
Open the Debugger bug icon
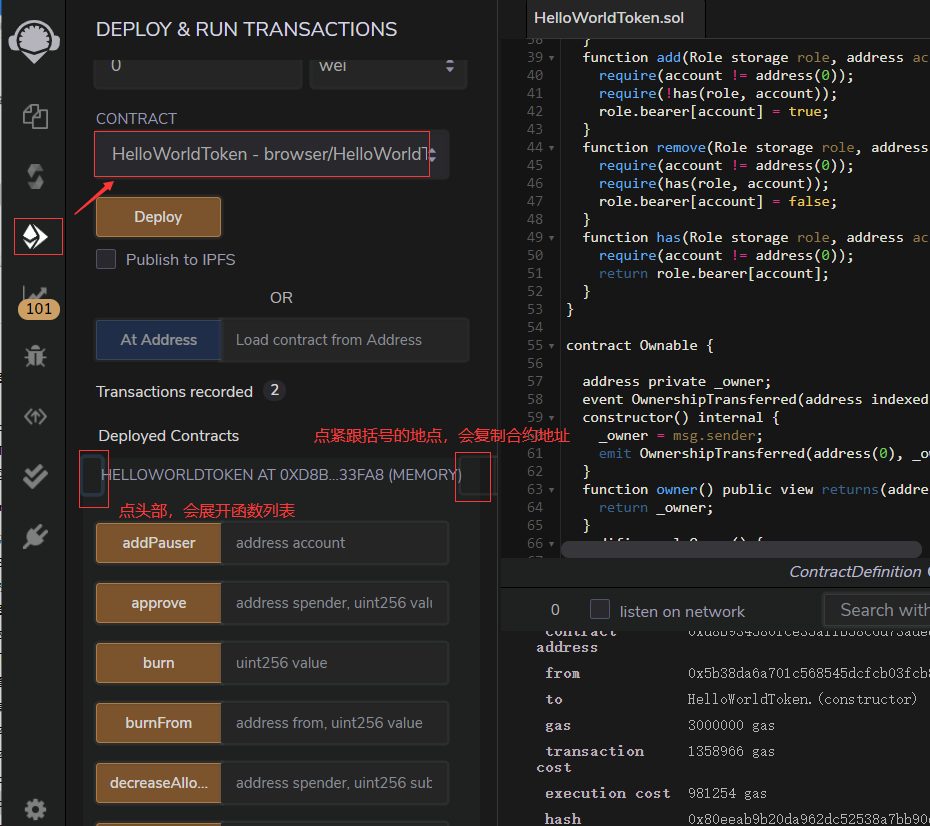[x=35, y=355]
